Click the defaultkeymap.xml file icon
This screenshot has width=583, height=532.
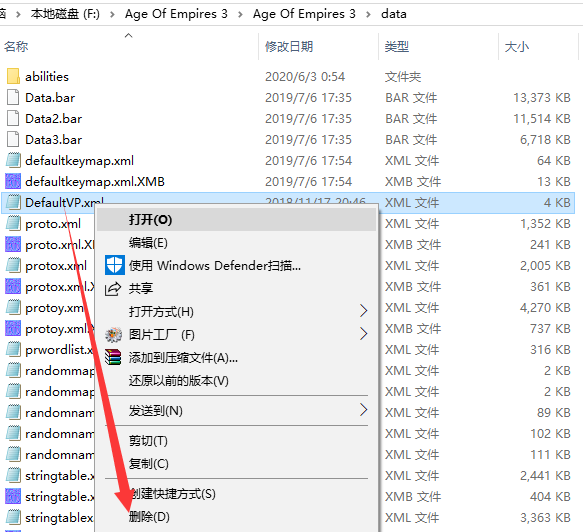pos(13,161)
